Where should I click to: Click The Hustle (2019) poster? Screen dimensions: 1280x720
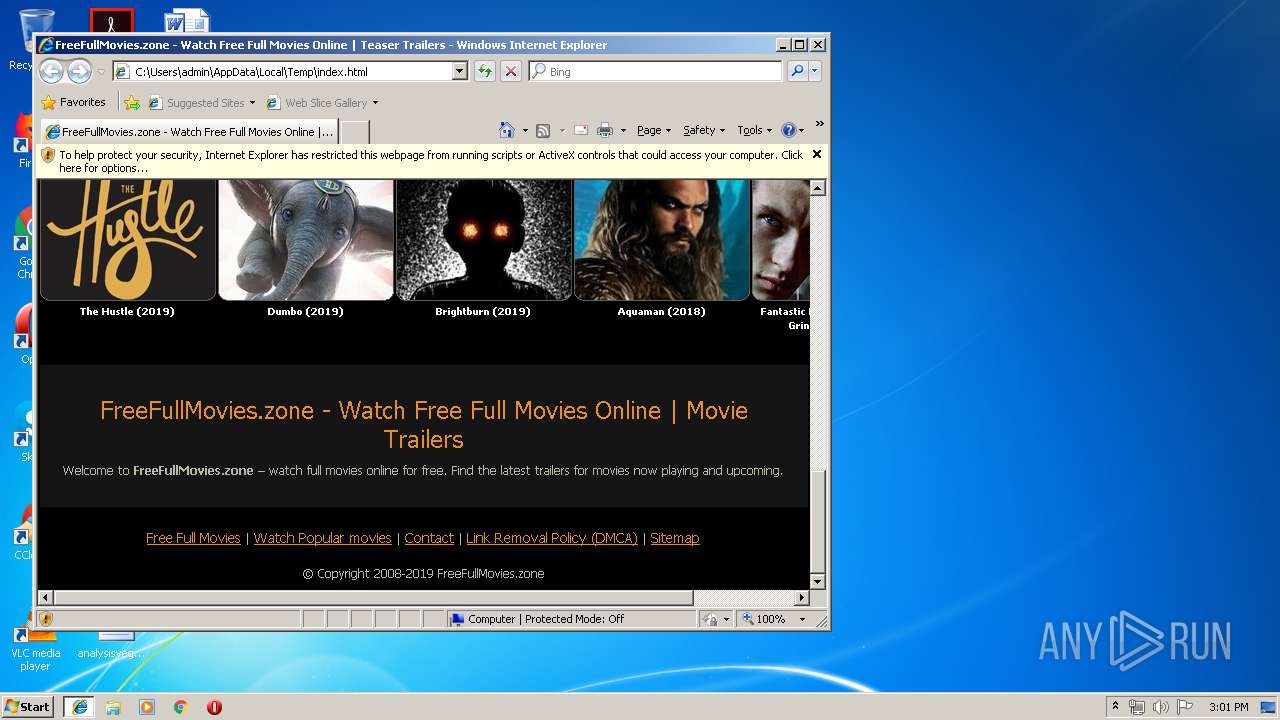pos(127,240)
